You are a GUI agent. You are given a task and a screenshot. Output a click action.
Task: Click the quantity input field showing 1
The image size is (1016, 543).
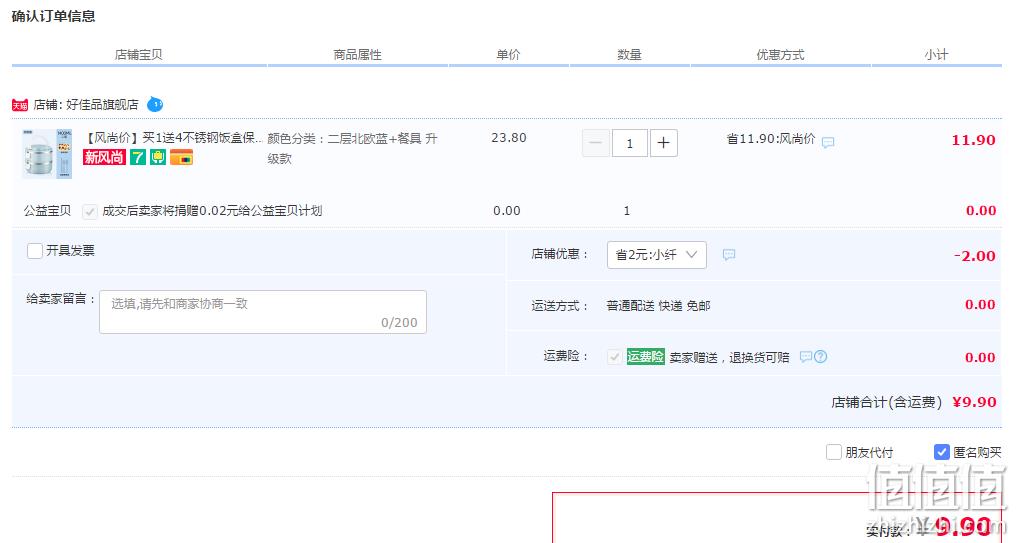[629, 143]
